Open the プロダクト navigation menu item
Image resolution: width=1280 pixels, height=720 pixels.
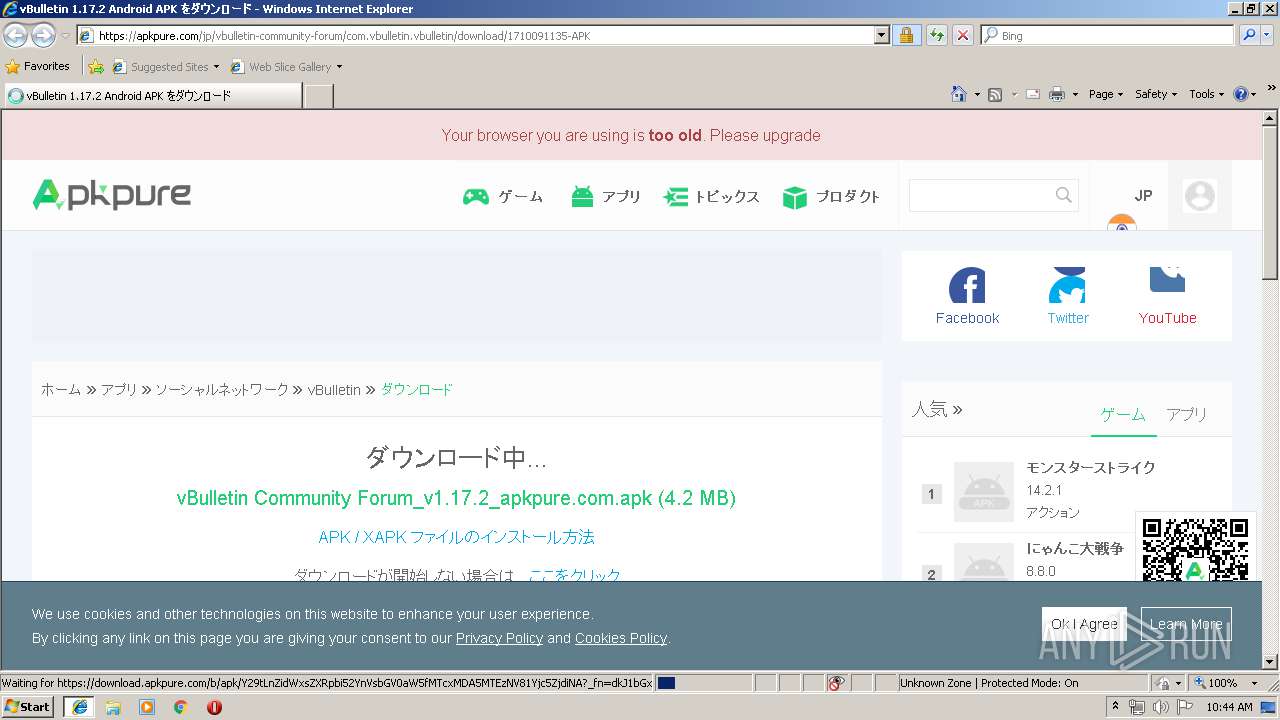831,197
